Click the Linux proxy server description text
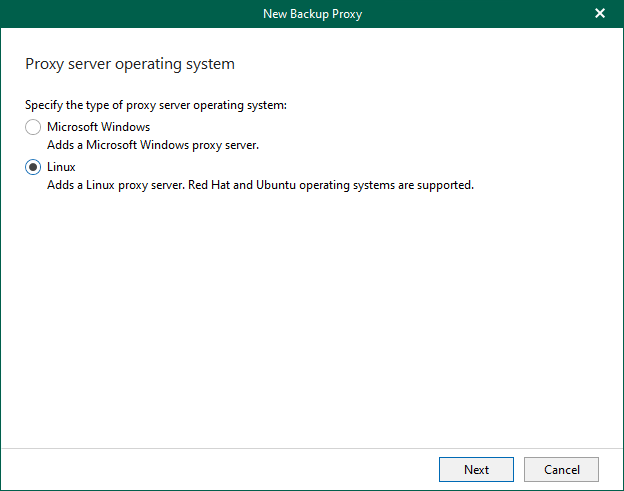The image size is (624, 491). pos(150,185)
